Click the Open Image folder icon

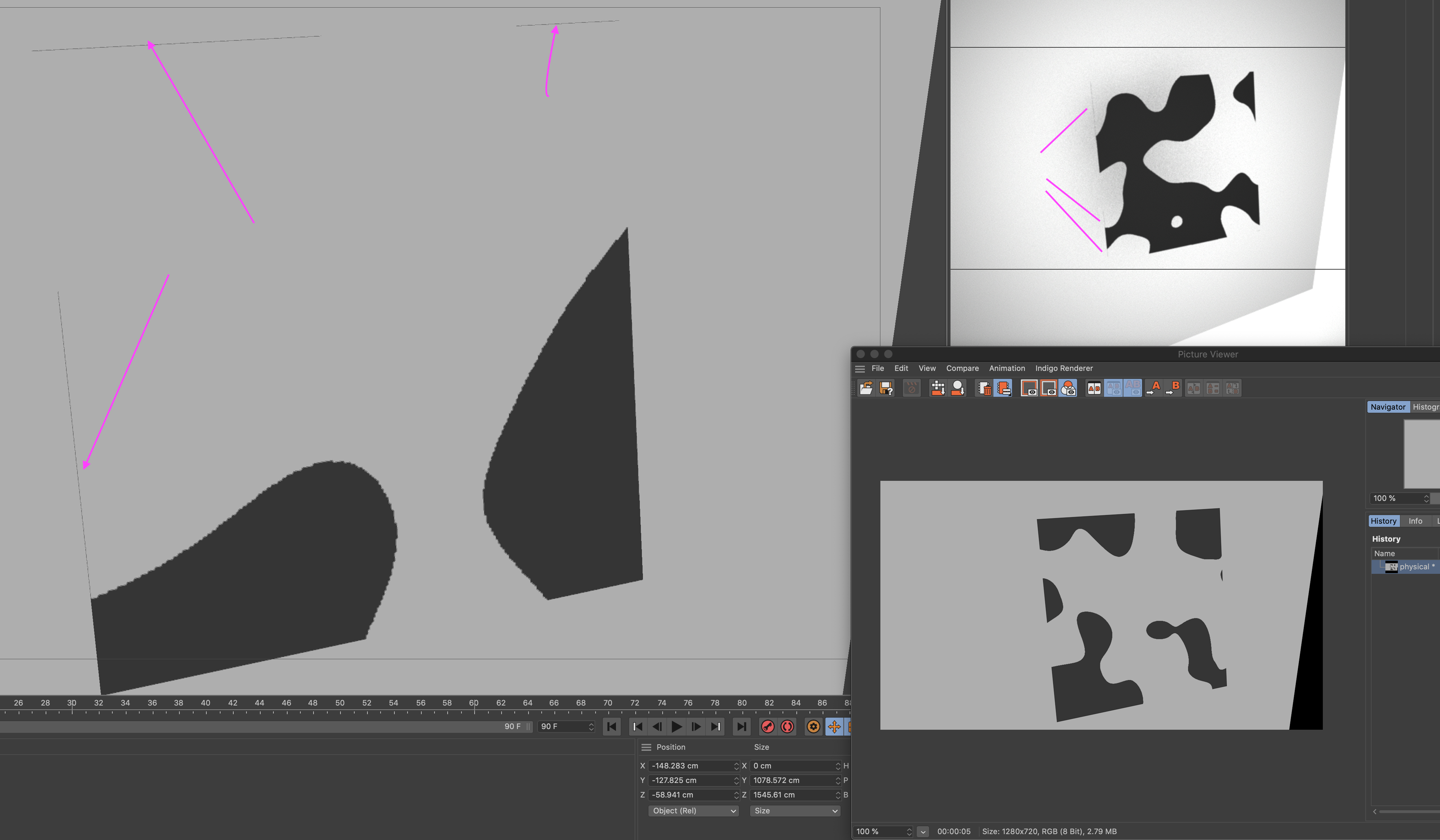click(x=866, y=389)
